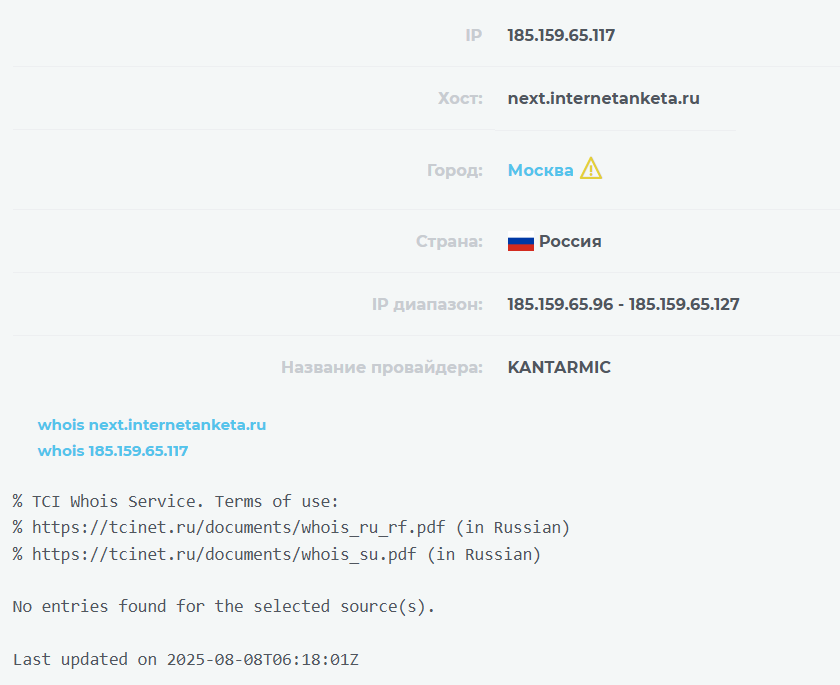Click the No entries found message text
Viewport: 840px width, 685px height.
coord(222,606)
